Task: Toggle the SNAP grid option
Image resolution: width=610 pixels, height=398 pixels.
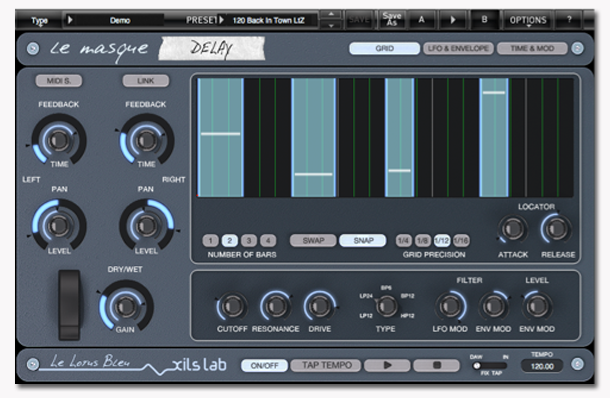Action: (x=363, y=240)
